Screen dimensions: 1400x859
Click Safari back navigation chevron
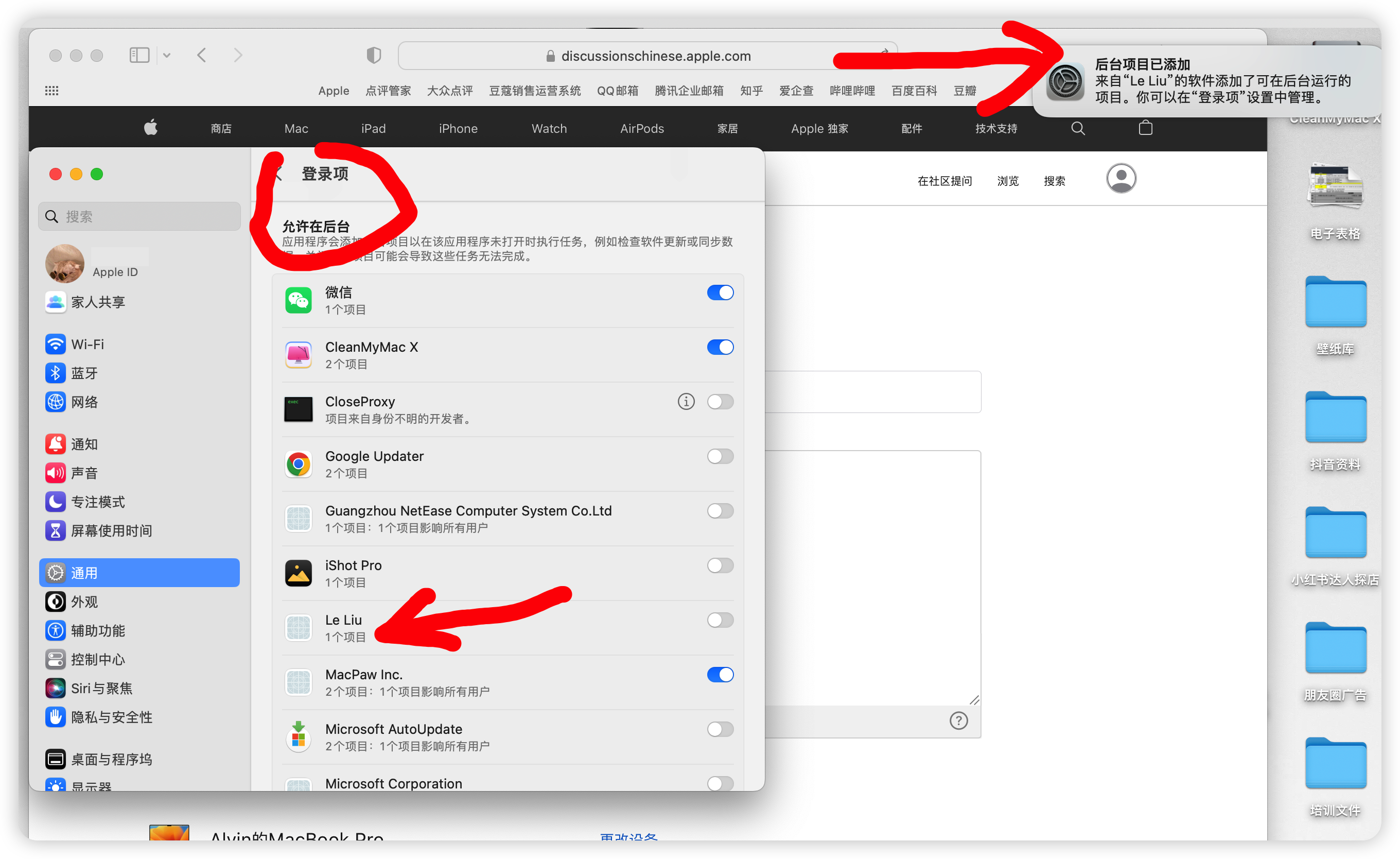202,55
